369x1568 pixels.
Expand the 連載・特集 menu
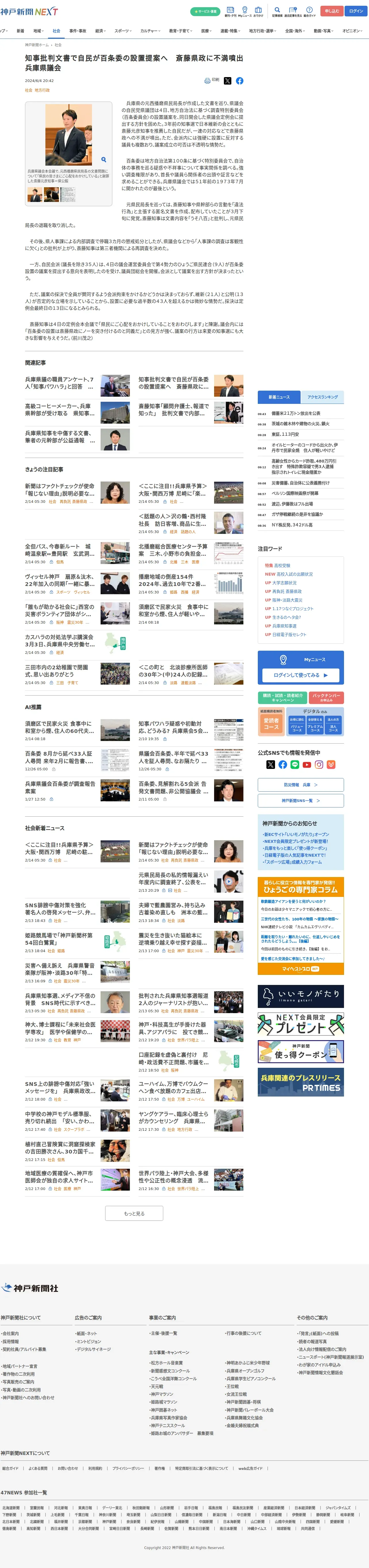click(x=231, y=31)
